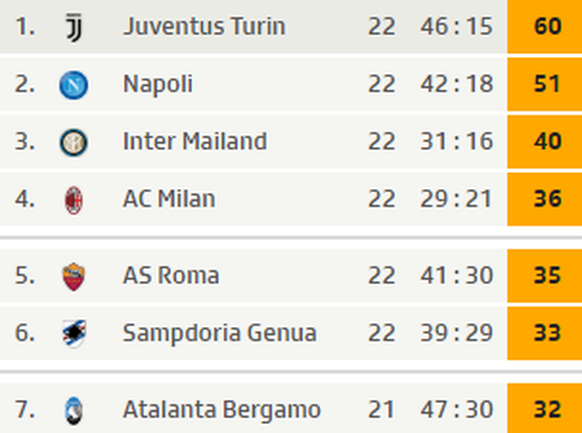Click the Atalanta Bergamo crest icon
The image size is (582, 433).
click(73, 410)
